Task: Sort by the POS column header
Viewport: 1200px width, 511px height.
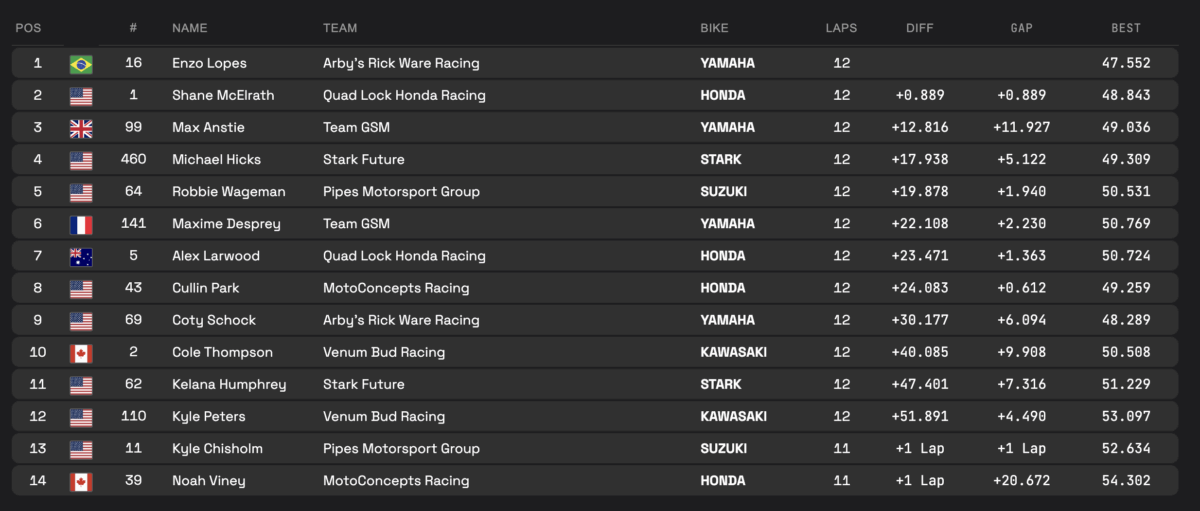Action: [27, 28]
